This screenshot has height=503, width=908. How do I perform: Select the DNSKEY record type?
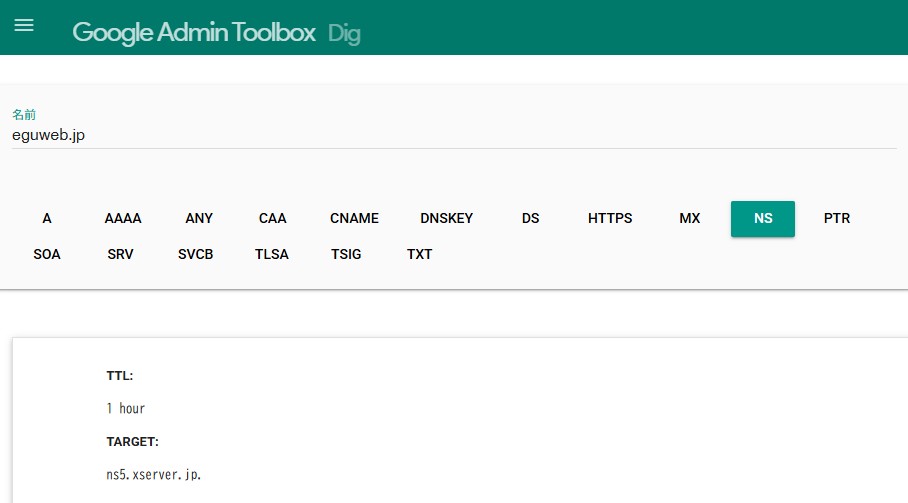coord(446,218)
